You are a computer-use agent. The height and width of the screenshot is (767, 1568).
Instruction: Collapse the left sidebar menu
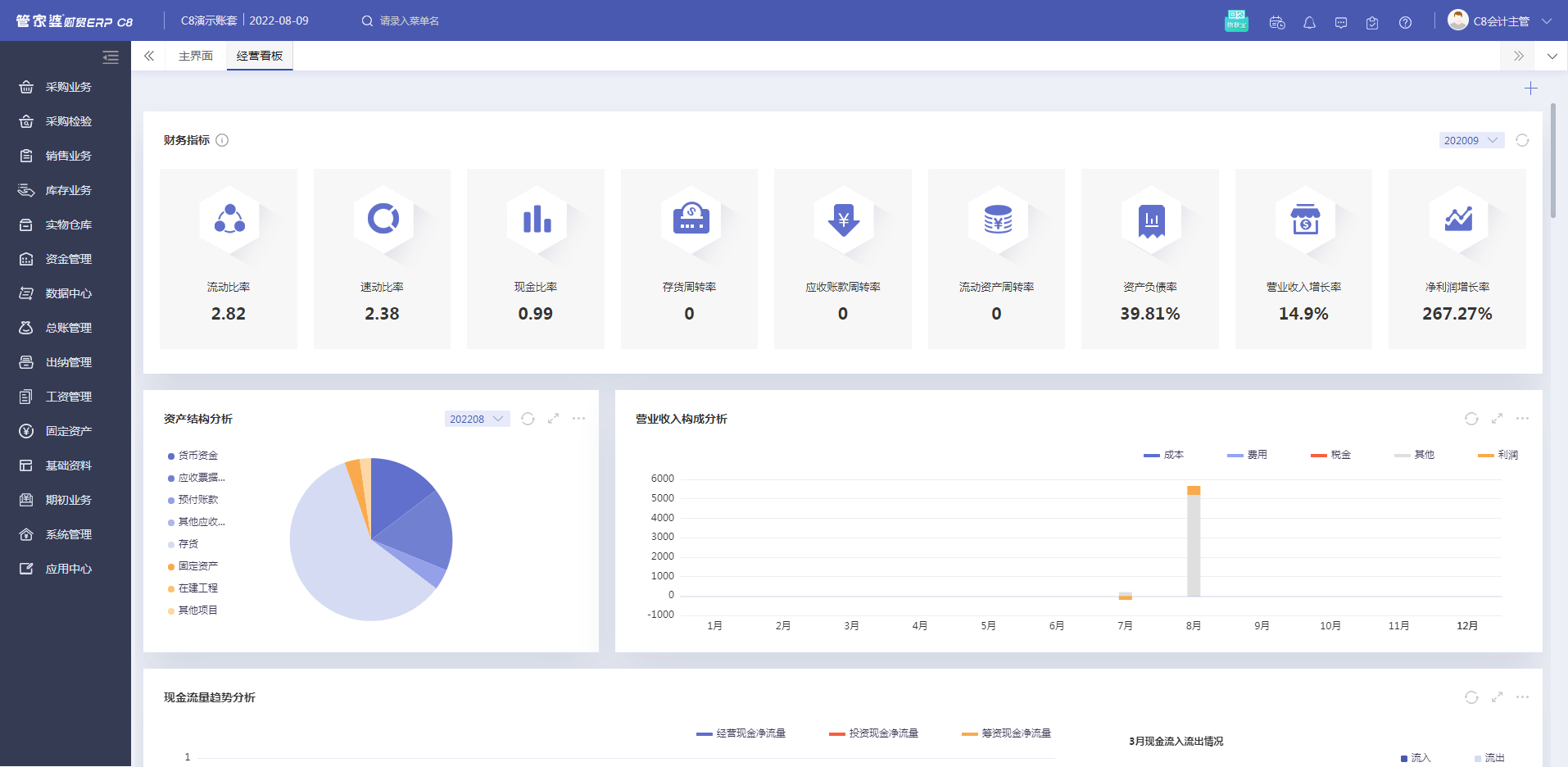pos(111,57)
